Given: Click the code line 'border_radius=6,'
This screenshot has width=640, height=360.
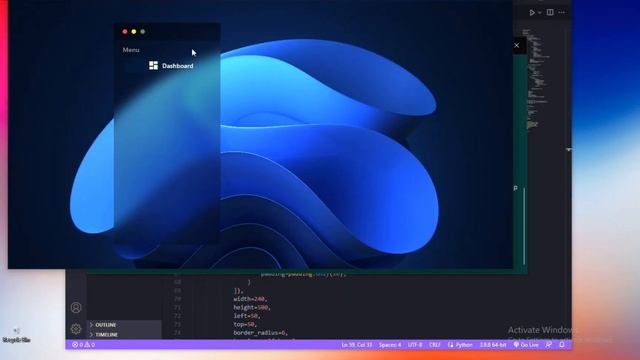Looking at the screenshot, I should [x=261, y=333].
